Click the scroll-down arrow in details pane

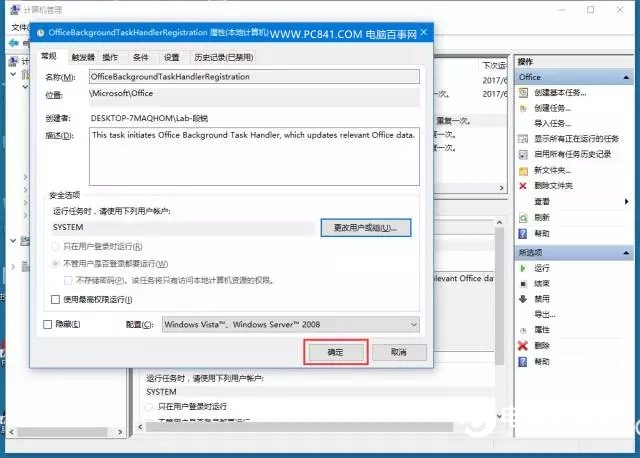(499, 416)
